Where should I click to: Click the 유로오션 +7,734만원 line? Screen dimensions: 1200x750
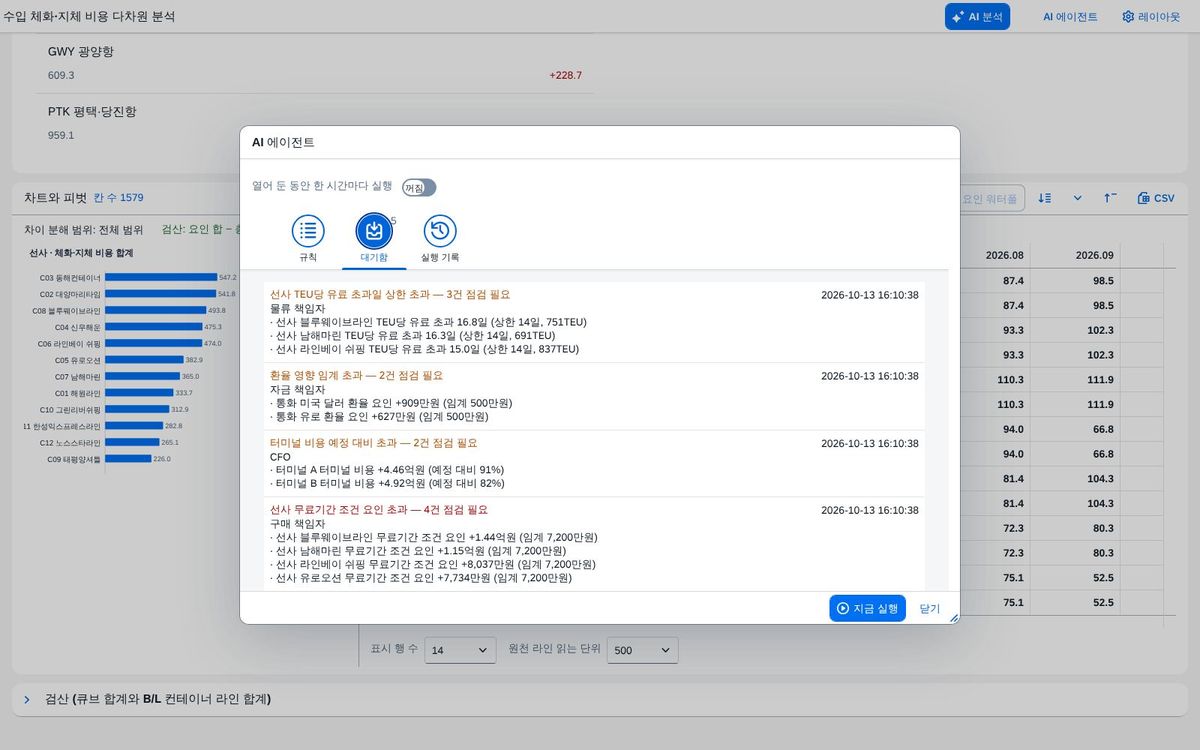tap(421, 578)
